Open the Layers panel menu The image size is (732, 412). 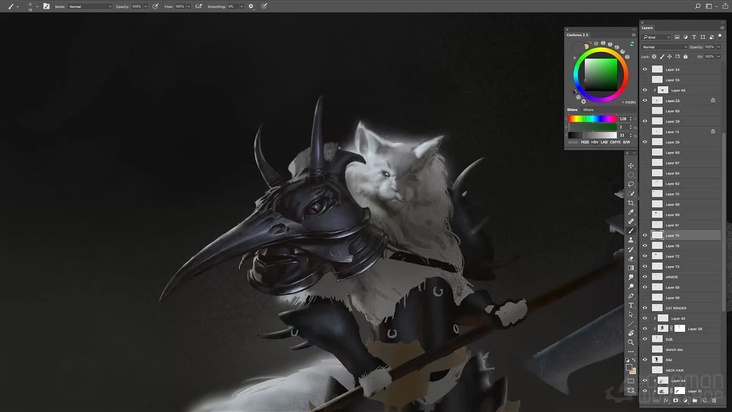coord(722,28)
